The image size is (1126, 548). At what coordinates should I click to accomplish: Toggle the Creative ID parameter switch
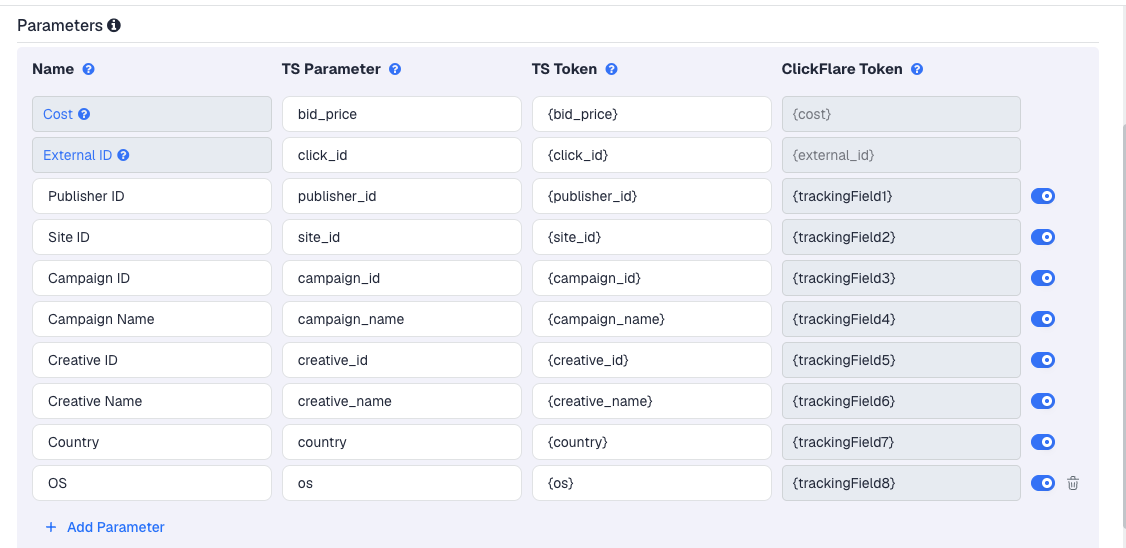1043,360
